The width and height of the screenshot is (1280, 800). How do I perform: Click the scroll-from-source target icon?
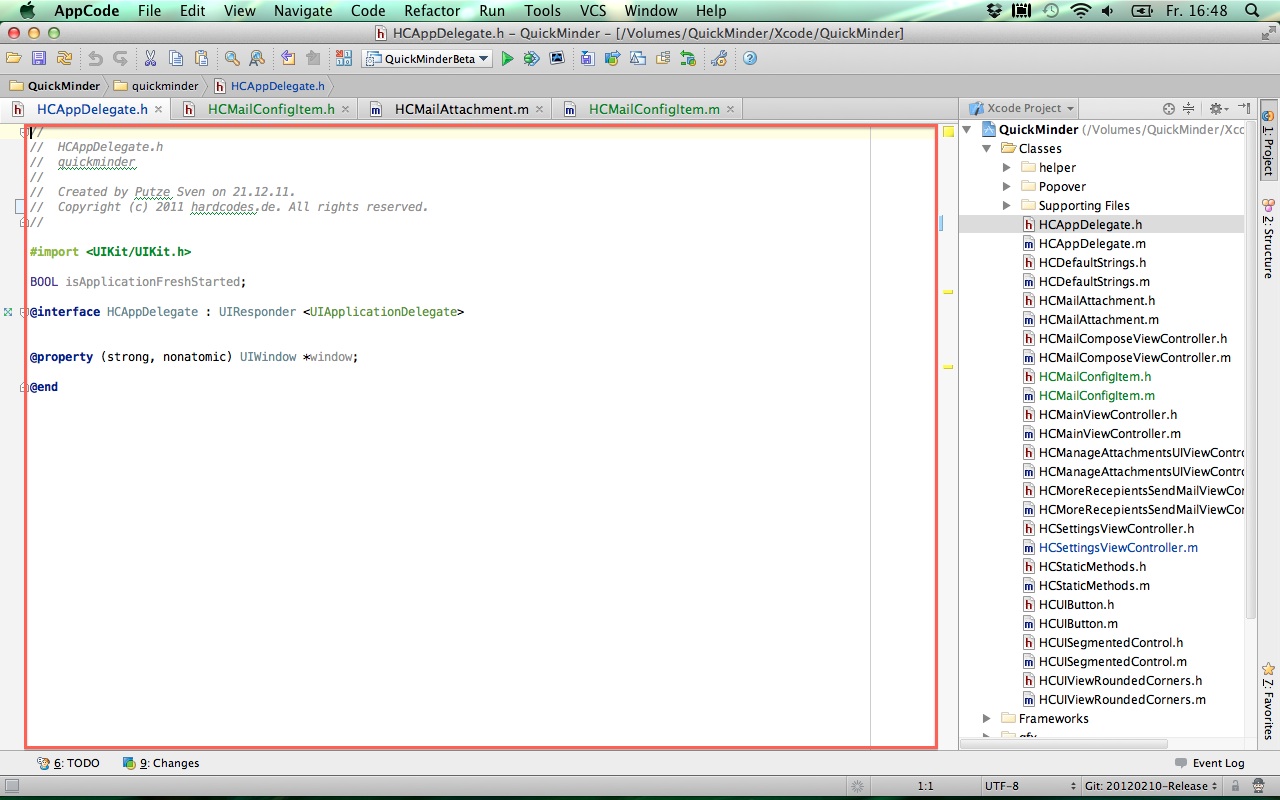click(x=1169, y=108)
